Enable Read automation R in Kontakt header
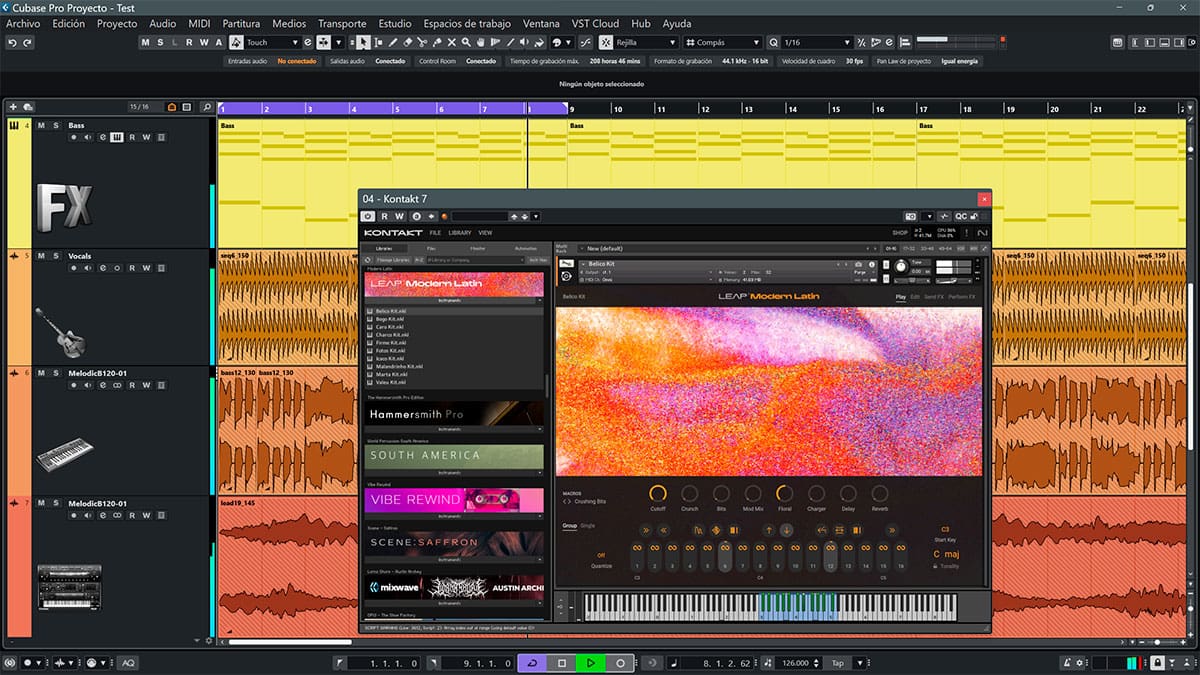The image size is (1200, 675). [x=385, y=216]
